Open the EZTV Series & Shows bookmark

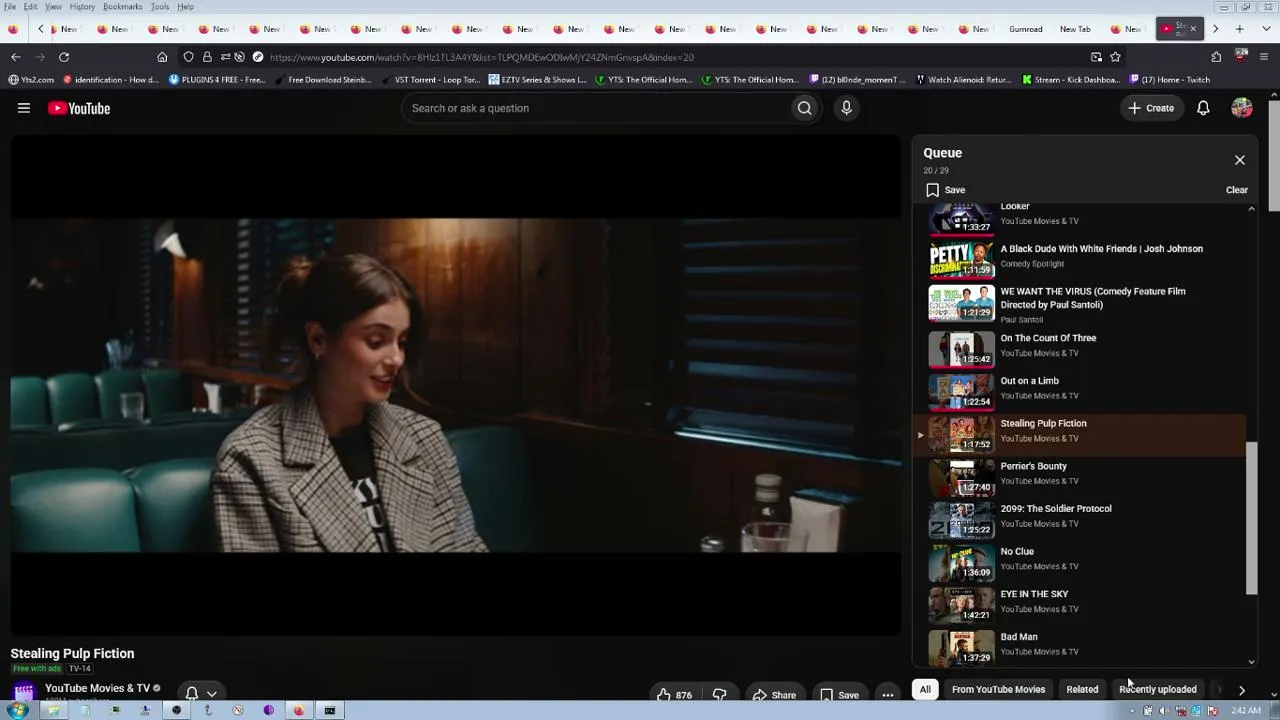click(537, 80)
